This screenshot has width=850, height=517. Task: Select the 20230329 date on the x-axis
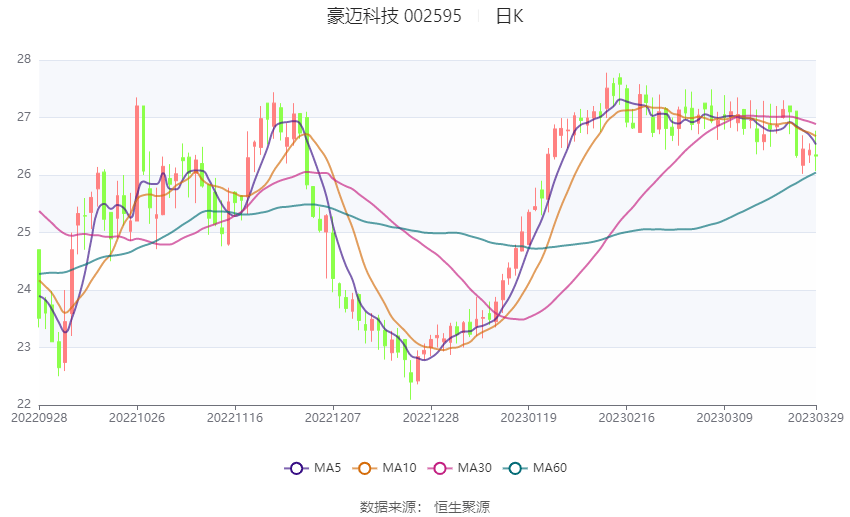pyautogui.click(x=815, y=417)
